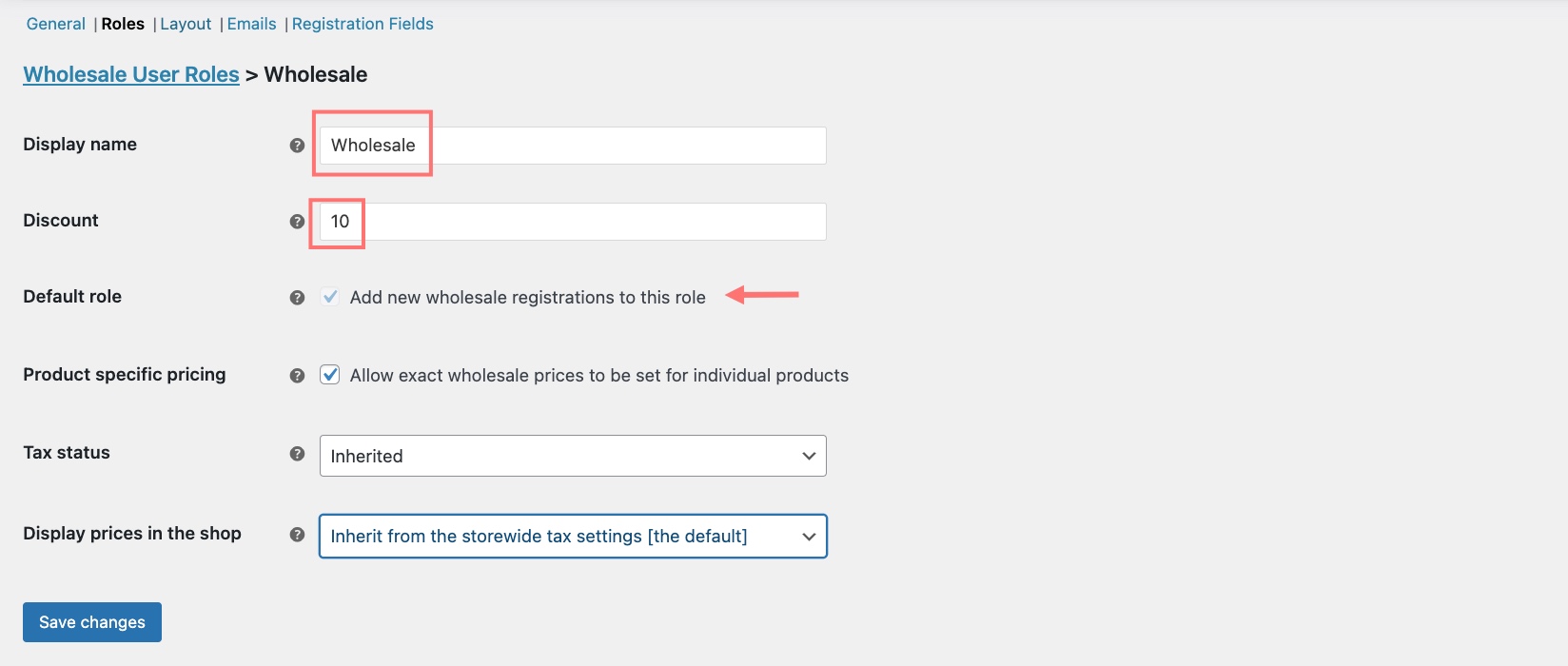Click help icon next to Display name

pyautogui.click(x=297, y=146)
